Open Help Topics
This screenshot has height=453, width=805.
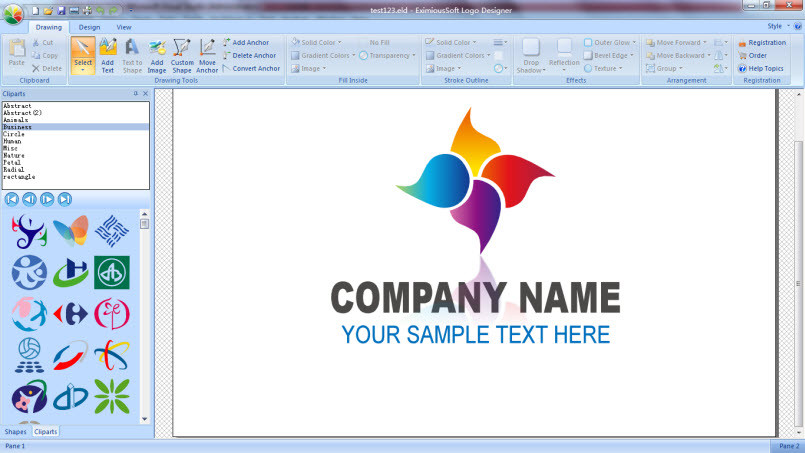tap(761, 68)
